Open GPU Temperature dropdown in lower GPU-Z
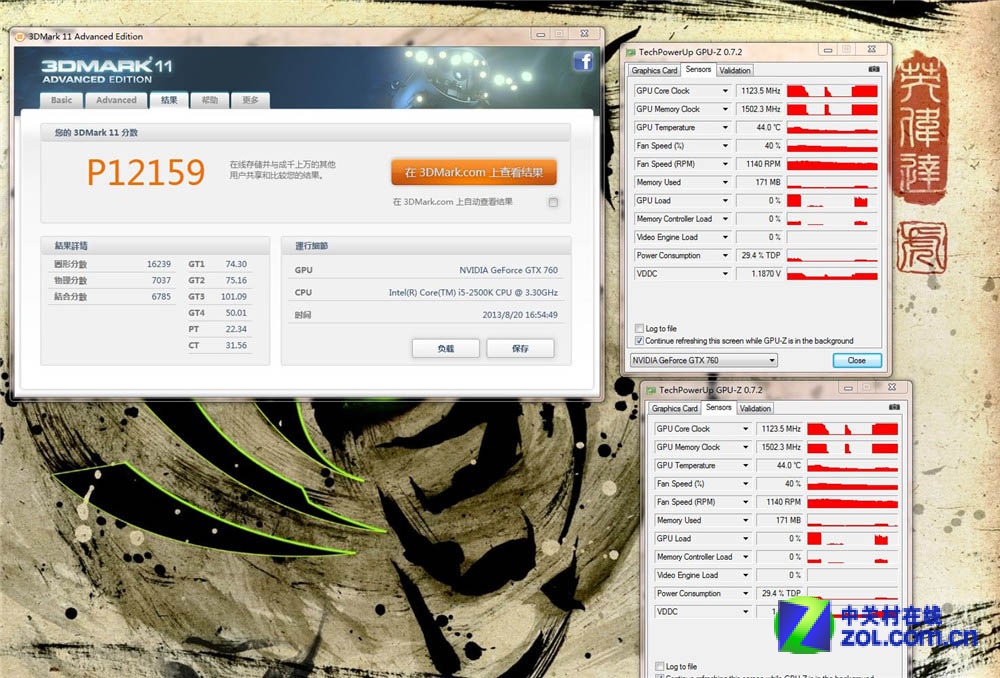This screenshot has height=678, width=1000. coord(746,466)
